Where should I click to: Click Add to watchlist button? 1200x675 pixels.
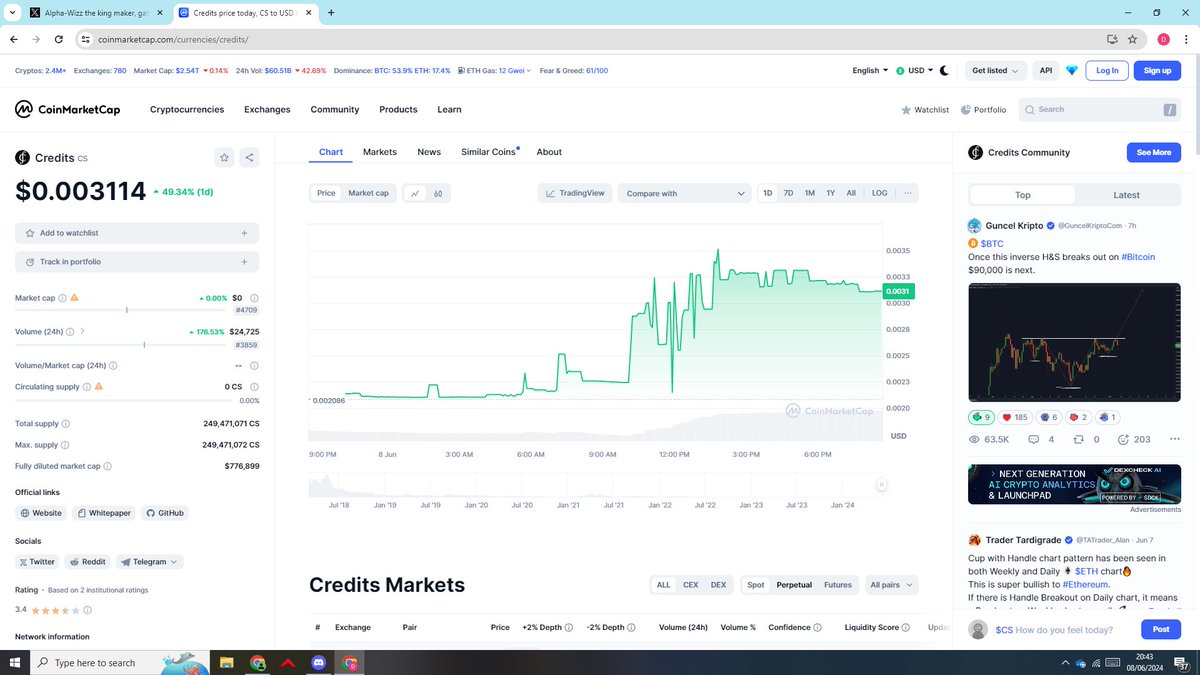point(137,233)
